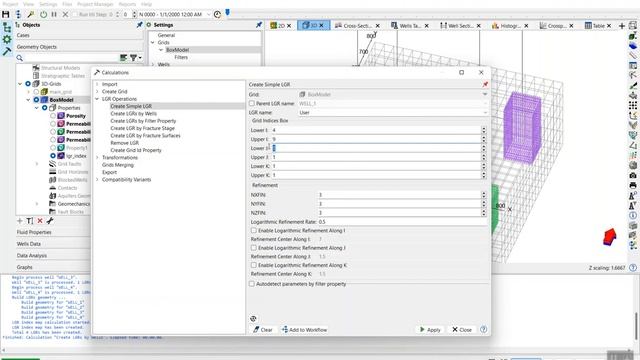
Task: Click the Lower I input field
Action: [x=376, y=130]
